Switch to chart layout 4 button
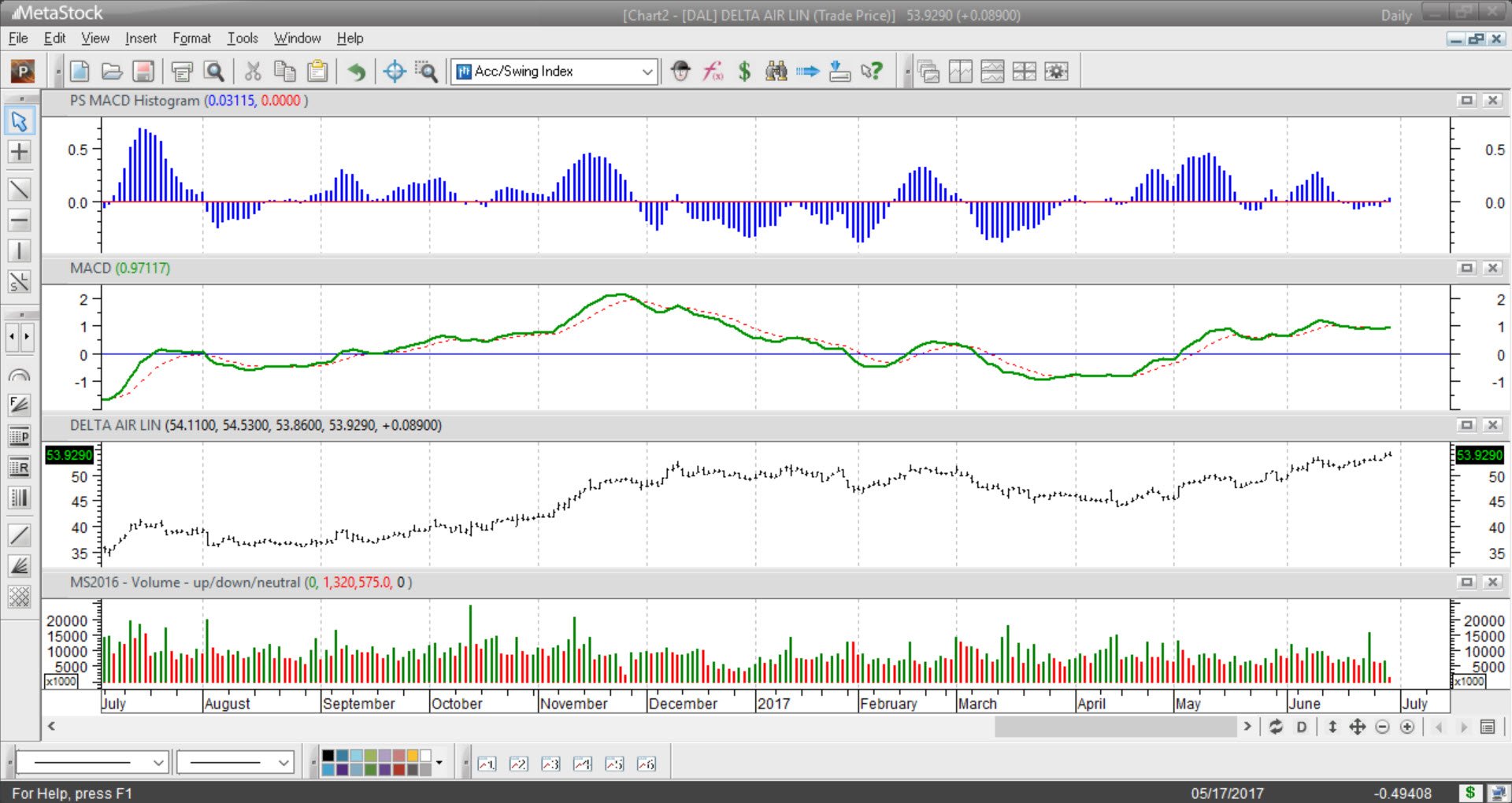Image resolution: width=1512 pixels, height=803 pixels. (582, 763)
